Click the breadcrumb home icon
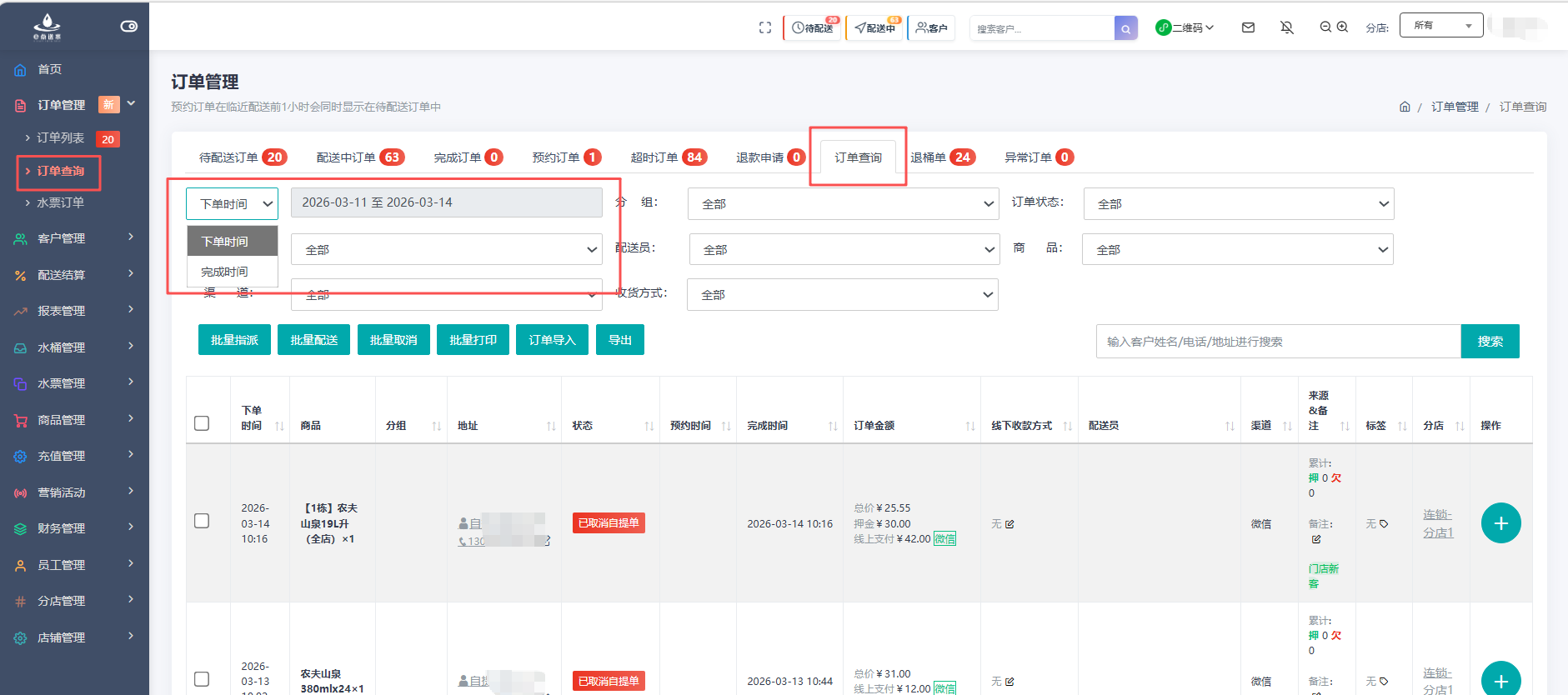1568x695 pixels. [x=1405, y=107]
